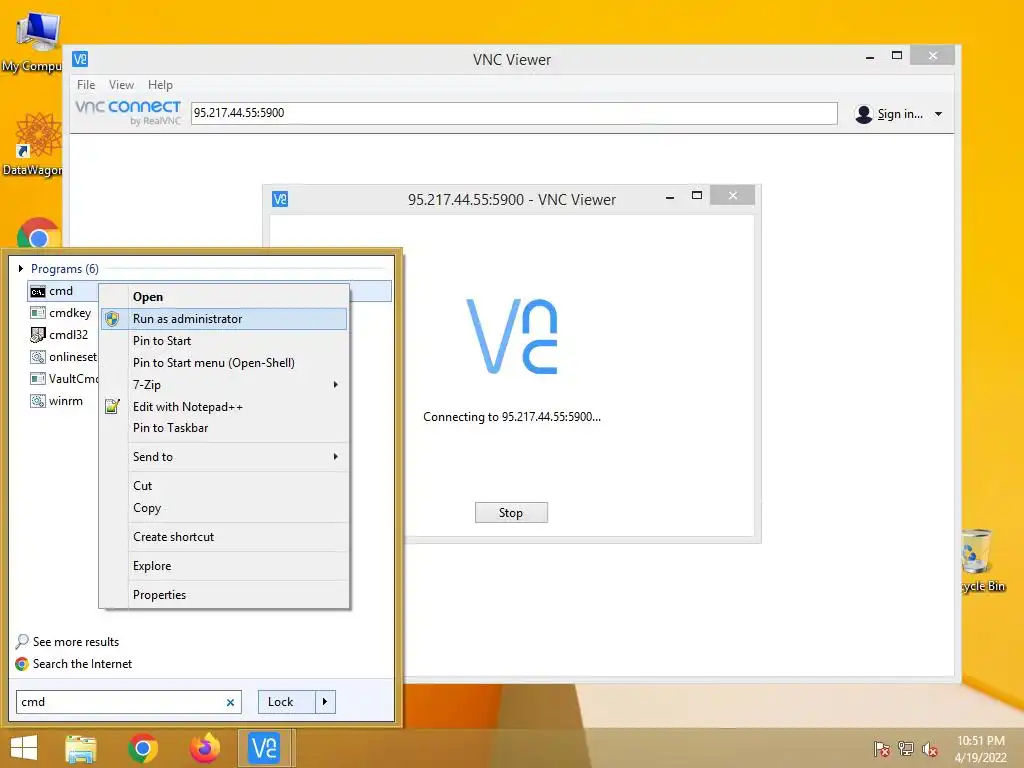
Task: Clear the search box with the X
Action: tap(230, 702)
